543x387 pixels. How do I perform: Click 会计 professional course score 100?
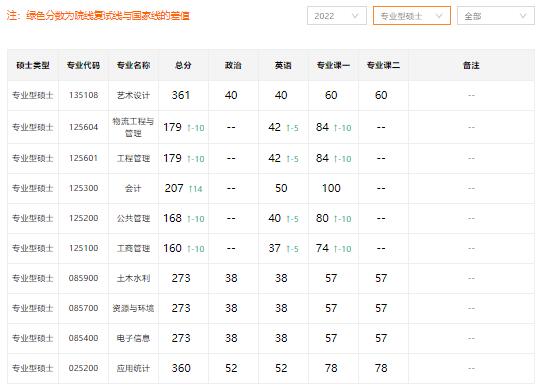[x=331, y=188]
